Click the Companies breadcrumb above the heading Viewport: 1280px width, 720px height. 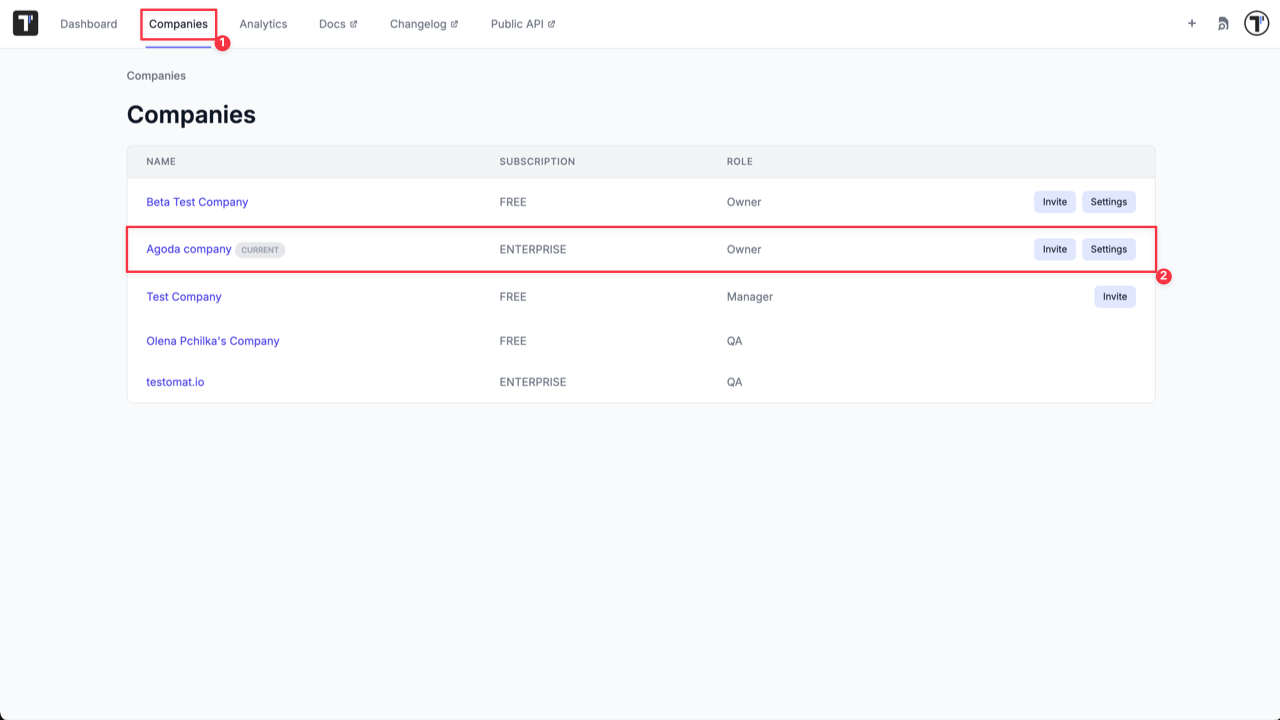coord(156,75)
